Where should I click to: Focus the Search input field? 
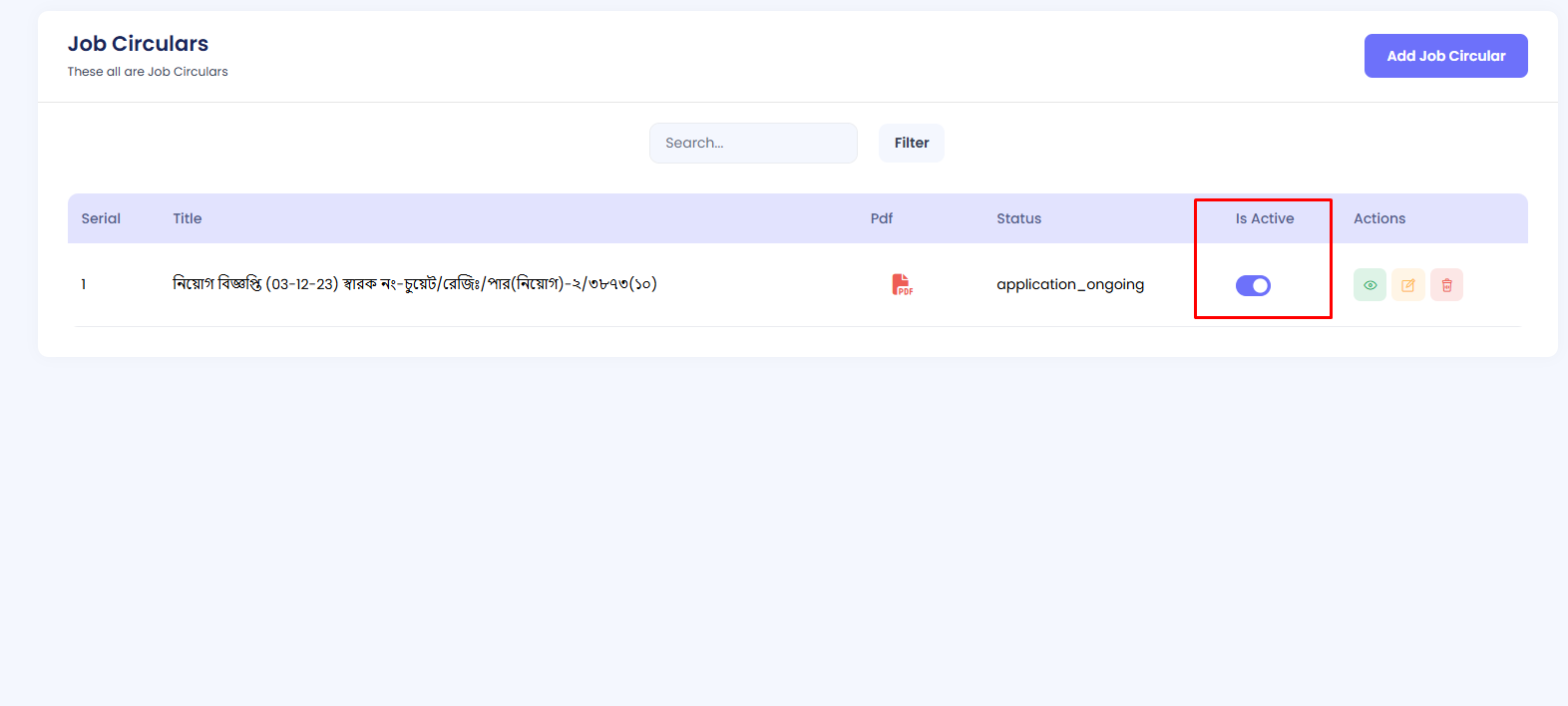pyautogui.click(x=753, y=143)
